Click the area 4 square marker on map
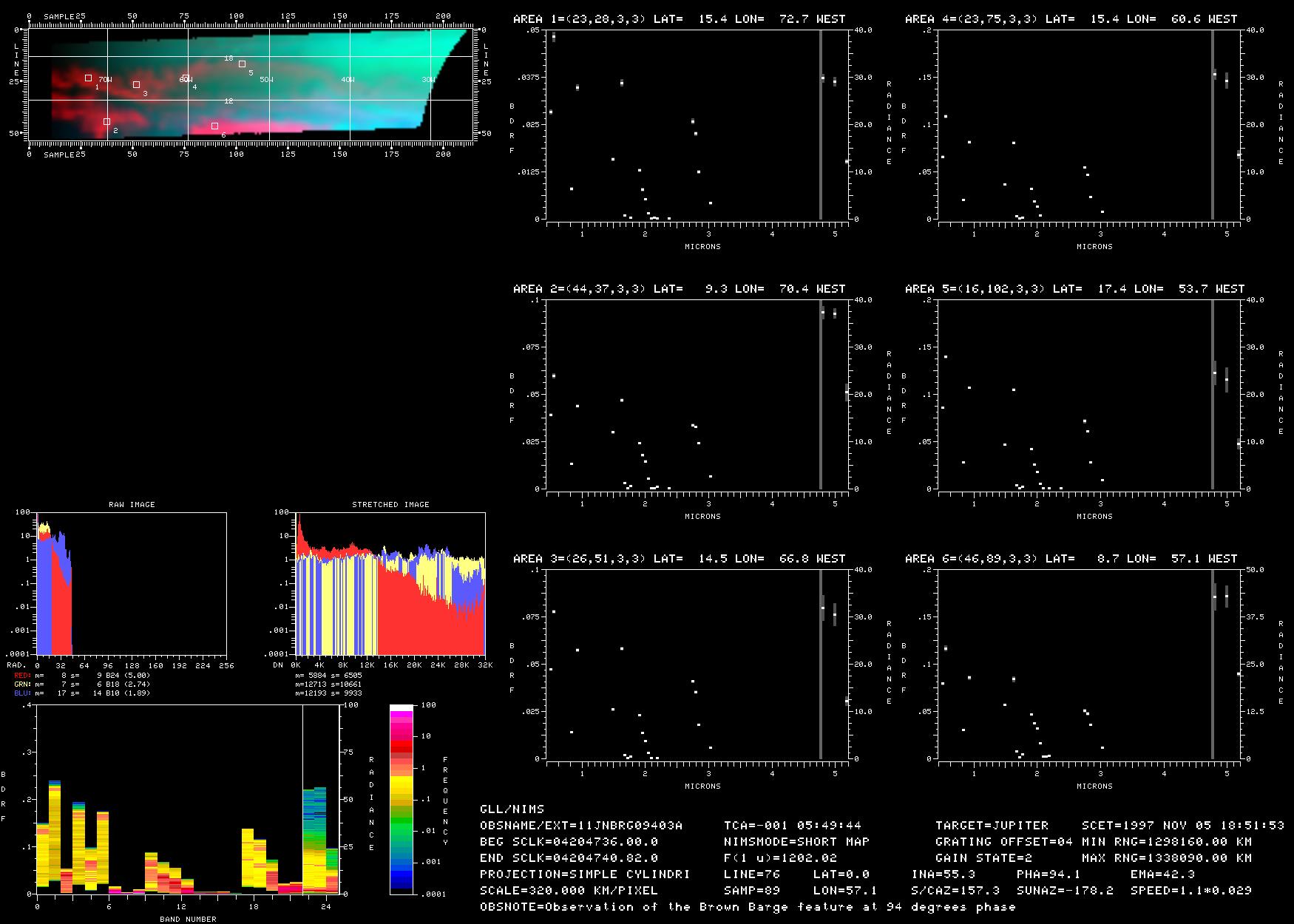Viewport: 1294px width, 924px height. point(186,78)
